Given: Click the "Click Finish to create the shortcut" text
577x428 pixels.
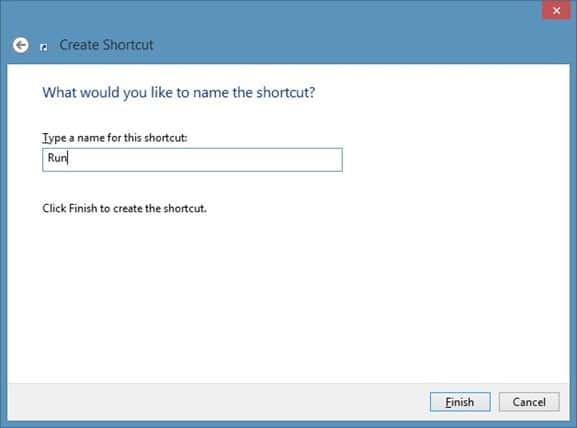Looking at the screenshot, I should tap(124, 208).
